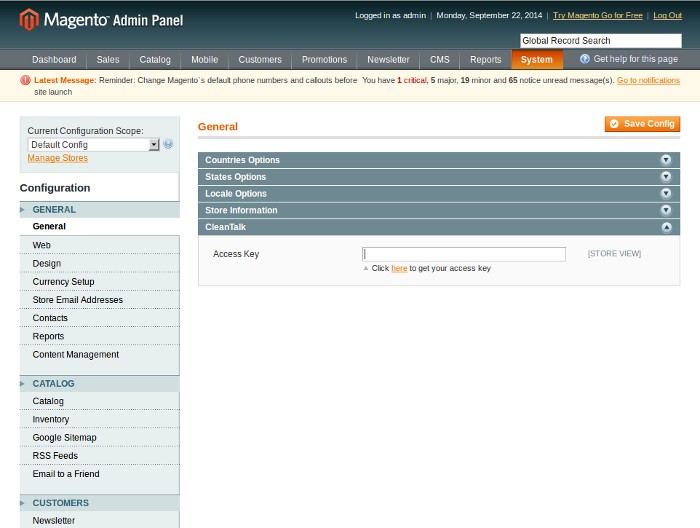Expand Countries Options arrow icon
700x528 pixels.
666,160
